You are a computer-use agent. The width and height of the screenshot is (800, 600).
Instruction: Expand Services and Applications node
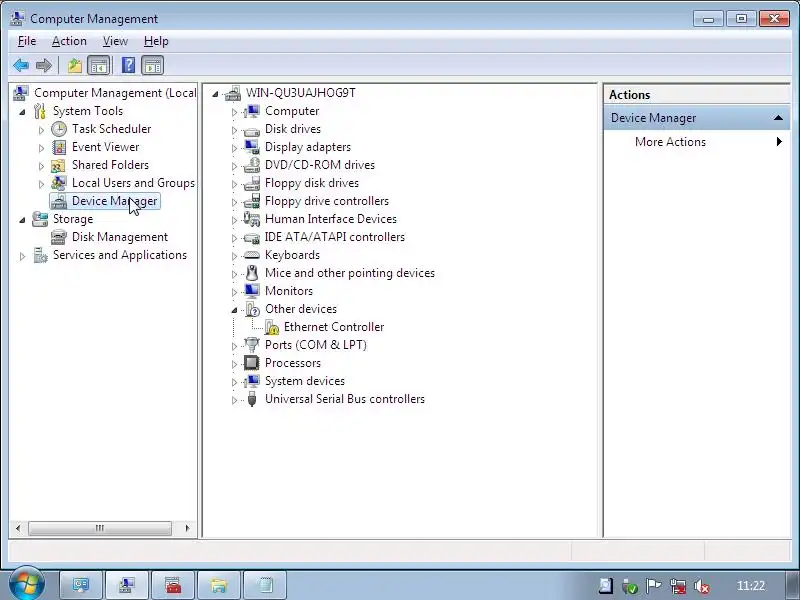[22, 256]
